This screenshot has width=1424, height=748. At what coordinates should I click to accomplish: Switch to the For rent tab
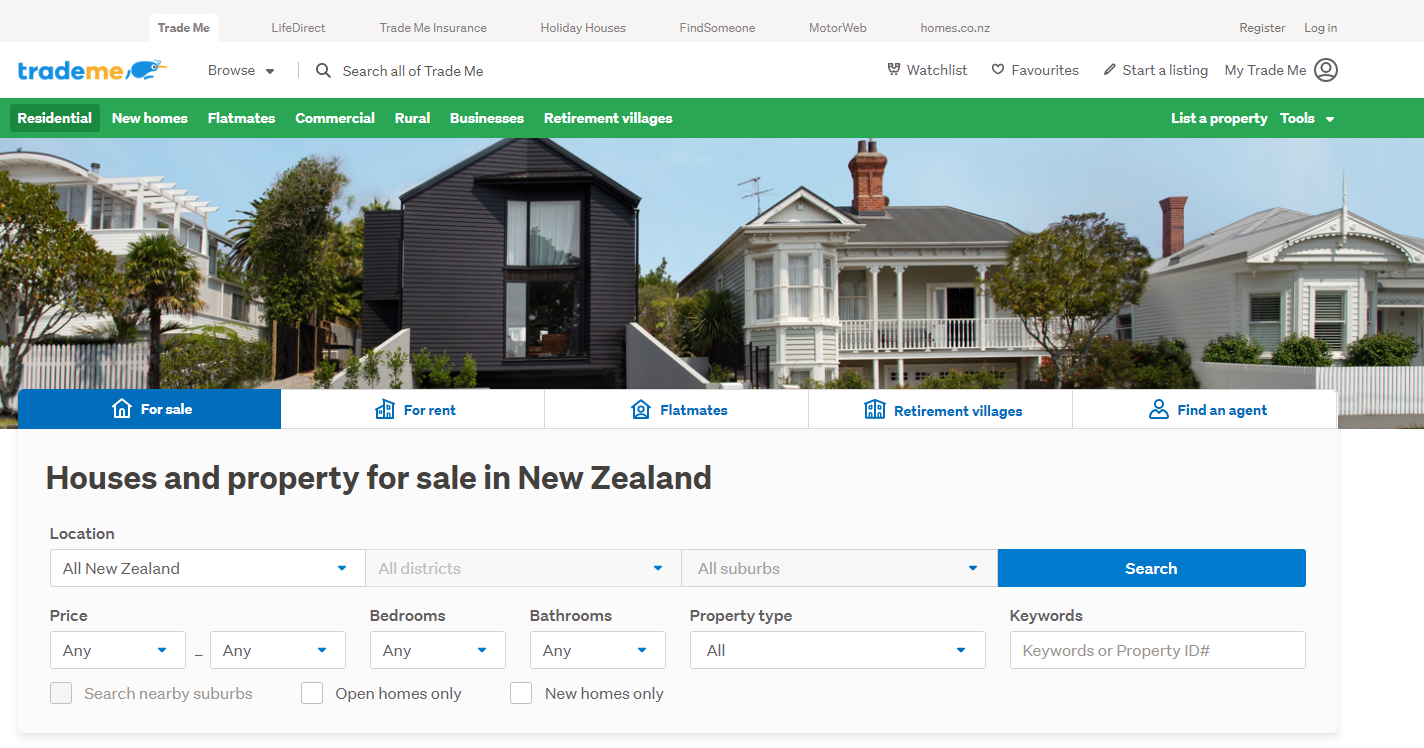coord(413,409)
